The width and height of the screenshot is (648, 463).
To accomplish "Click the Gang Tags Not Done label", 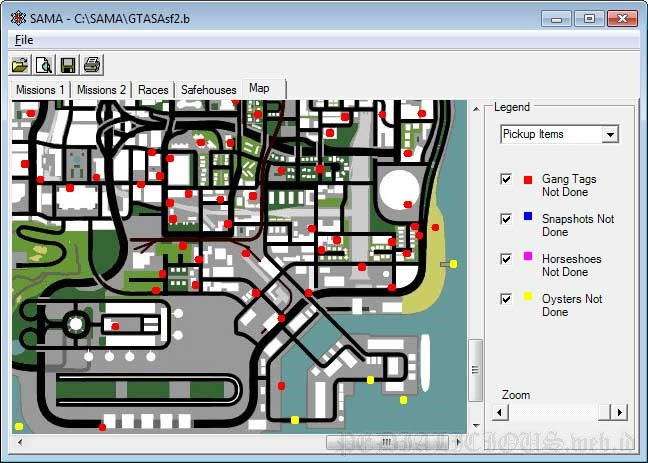I will (x=569, y=185).
